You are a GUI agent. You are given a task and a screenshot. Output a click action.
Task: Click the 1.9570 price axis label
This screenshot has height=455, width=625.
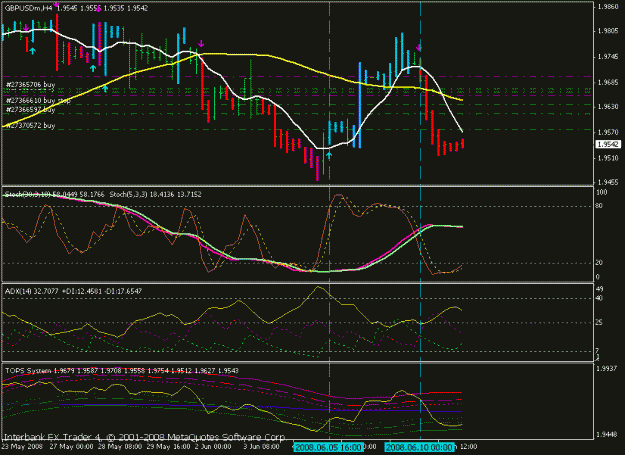pos(608,132)
